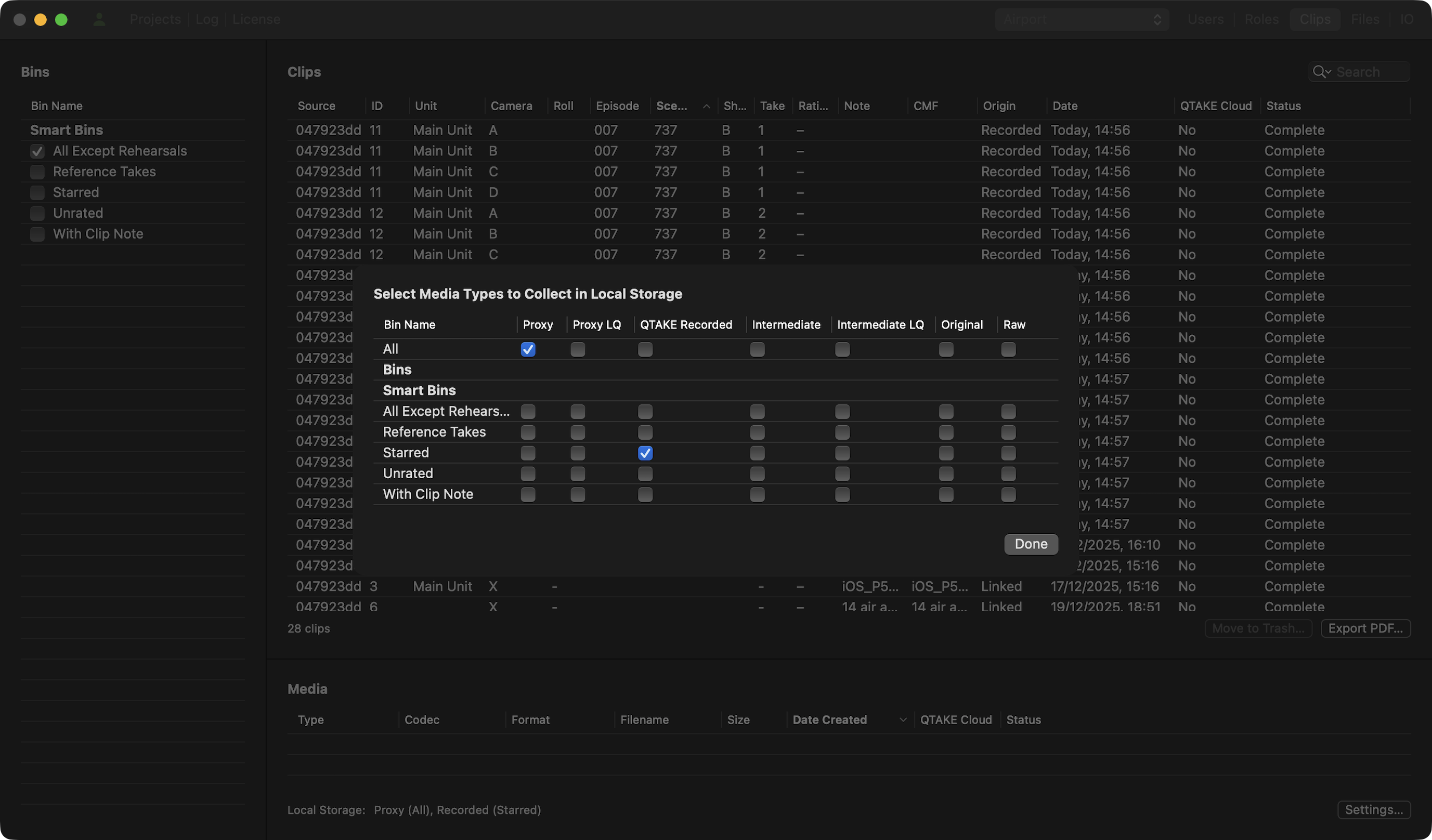Click the Date Created sort chevron

coord(902,720)
